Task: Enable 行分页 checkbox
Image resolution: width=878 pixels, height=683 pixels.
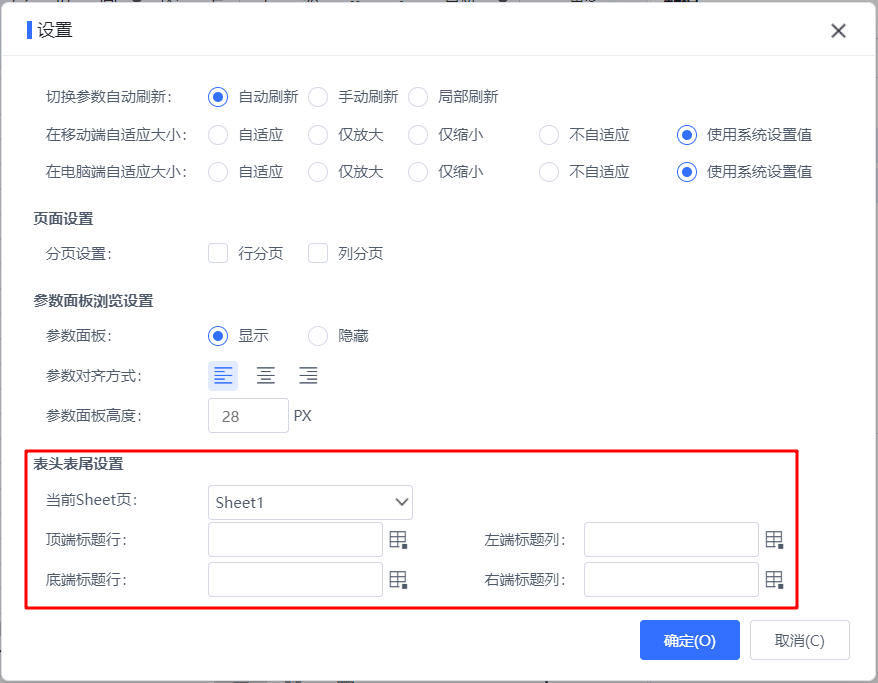Action: [218, 253]
